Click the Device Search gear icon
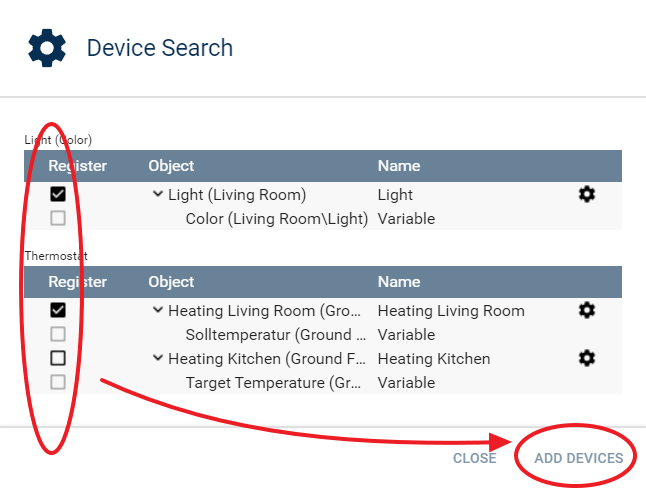Image resolution: width=646 pixels, height=490 pixels. pyautogui.click(x=47, y=48)
